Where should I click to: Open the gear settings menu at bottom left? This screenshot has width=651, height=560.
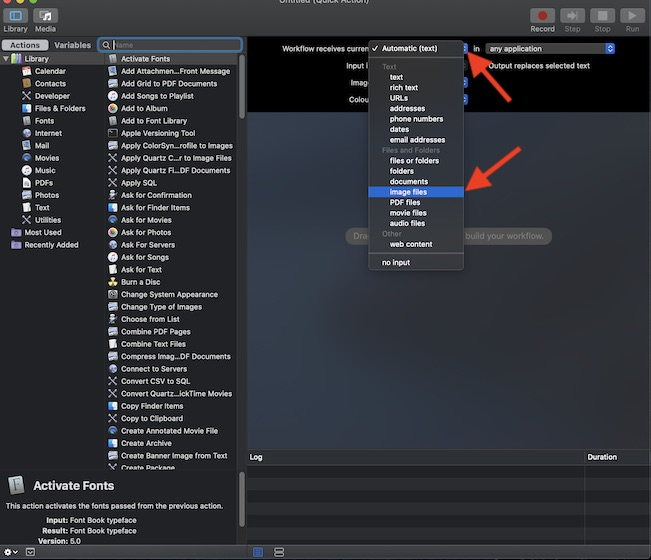9,552
